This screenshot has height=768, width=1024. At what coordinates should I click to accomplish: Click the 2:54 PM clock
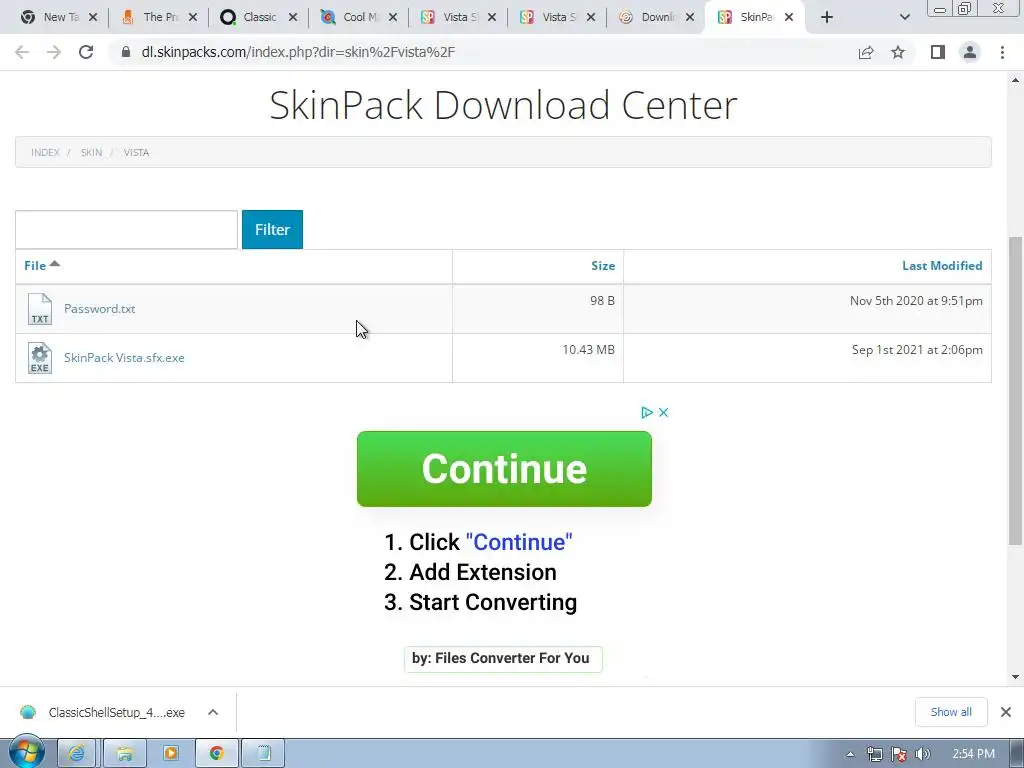point(973,754)
